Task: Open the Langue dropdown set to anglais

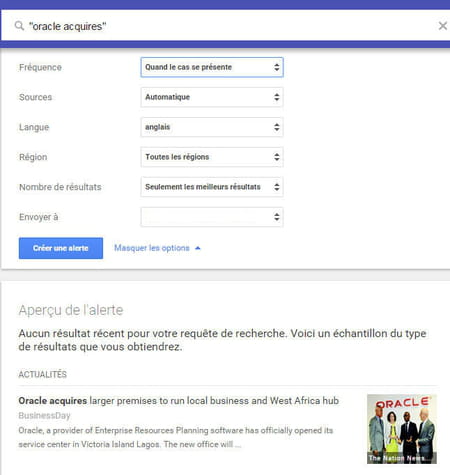Action: 212,127
